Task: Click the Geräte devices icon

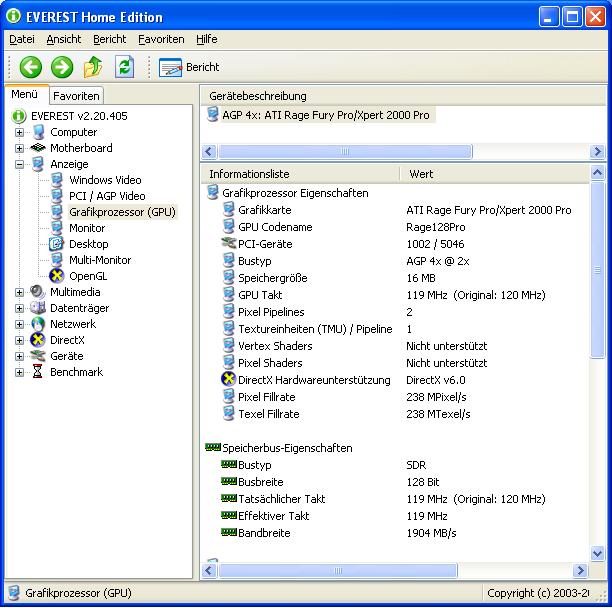Action: coord(38,356)
